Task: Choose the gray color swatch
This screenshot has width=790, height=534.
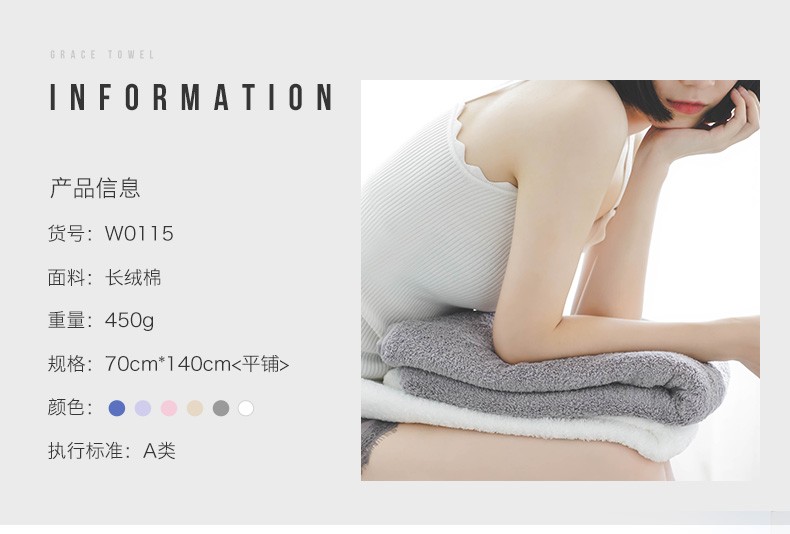Action: pos(221,408)
